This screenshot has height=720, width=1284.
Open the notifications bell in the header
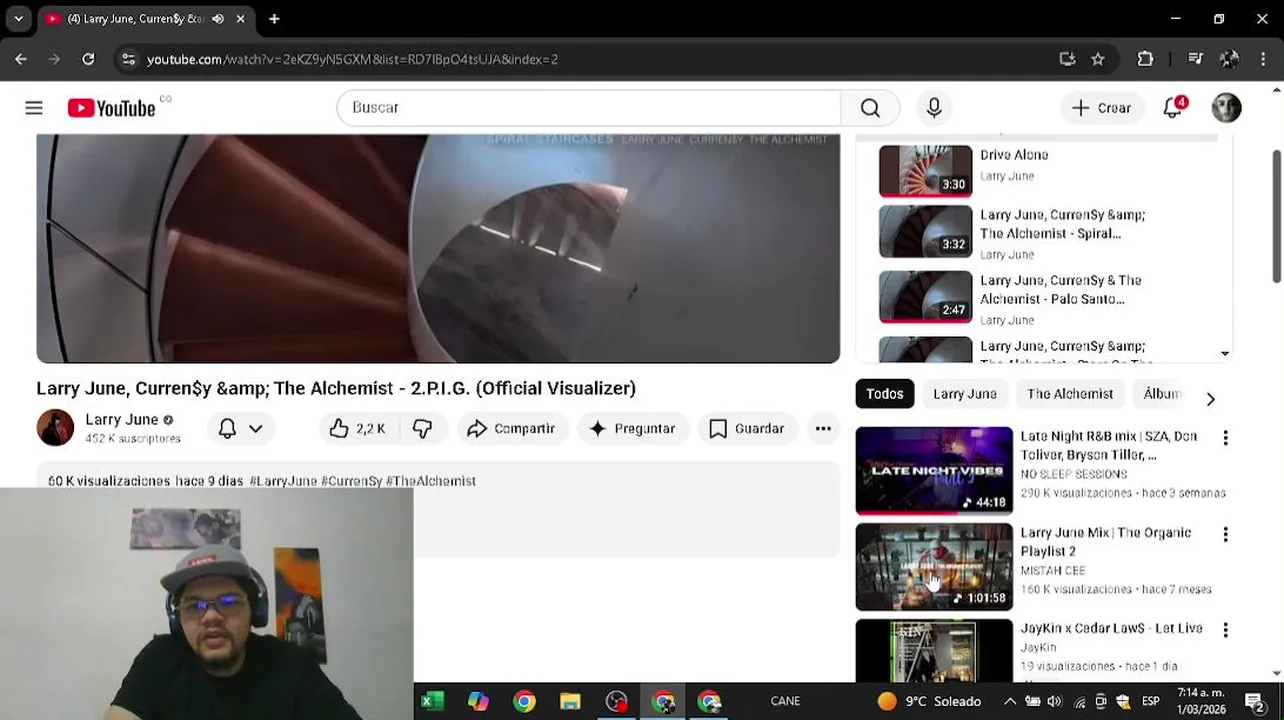pyautogui.click(x=1173, y=108)
